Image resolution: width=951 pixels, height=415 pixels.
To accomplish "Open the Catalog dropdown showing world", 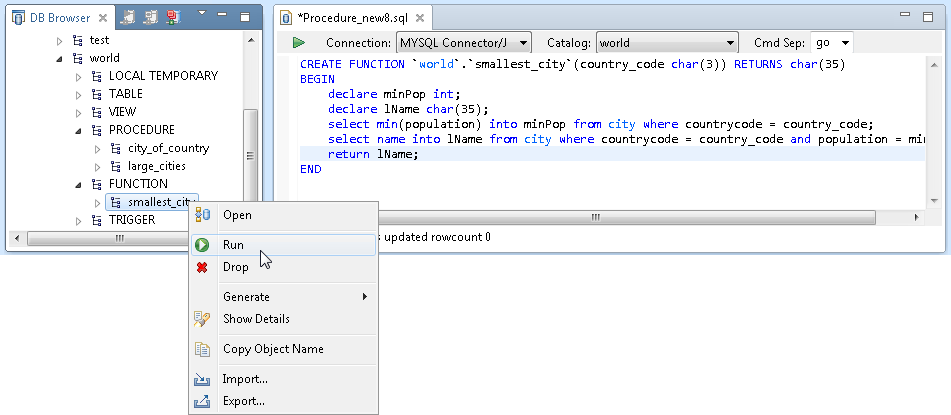I will [666, 43].
